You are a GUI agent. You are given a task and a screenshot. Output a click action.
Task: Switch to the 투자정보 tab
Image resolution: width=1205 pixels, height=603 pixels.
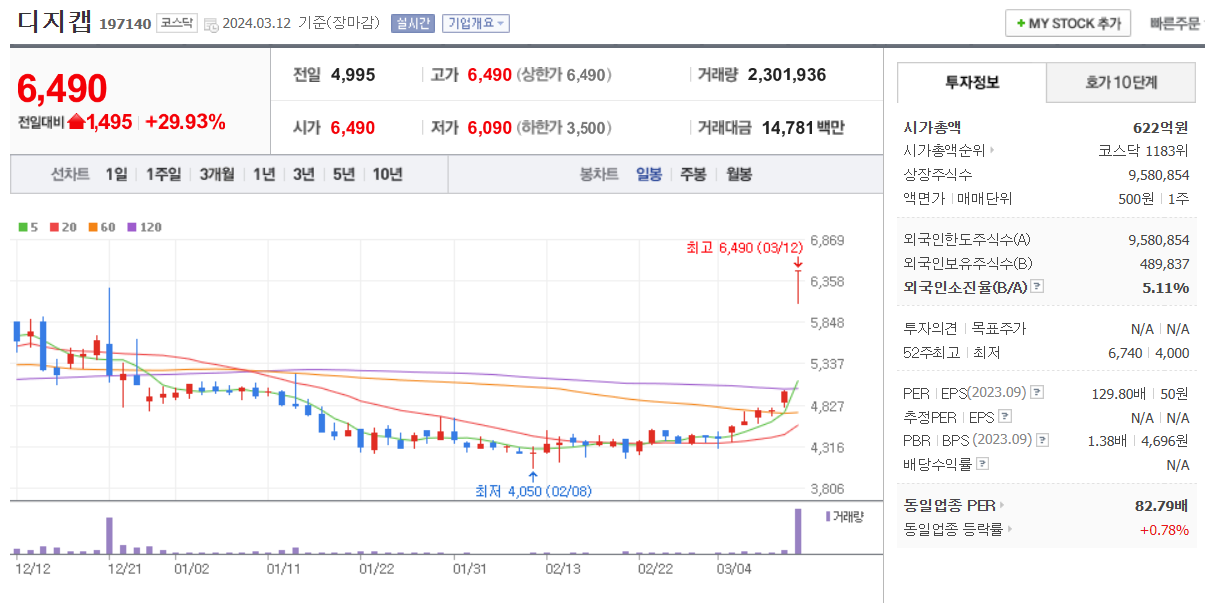coord(972,82)
